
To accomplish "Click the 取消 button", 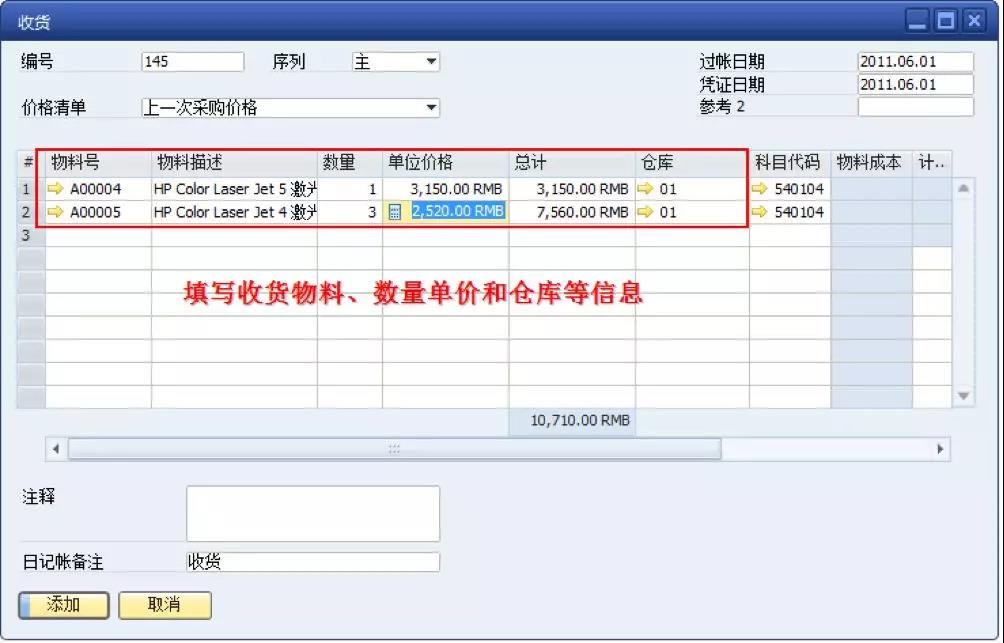I will point(164,605).
